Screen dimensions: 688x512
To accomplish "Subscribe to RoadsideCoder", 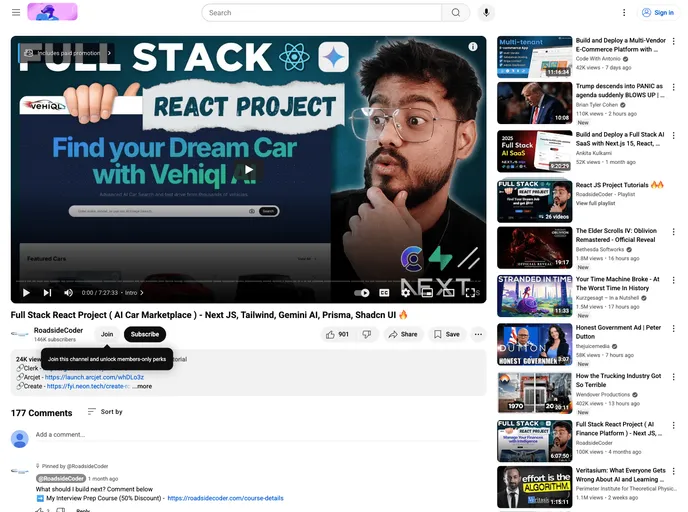I will click(x=145, y=334).
